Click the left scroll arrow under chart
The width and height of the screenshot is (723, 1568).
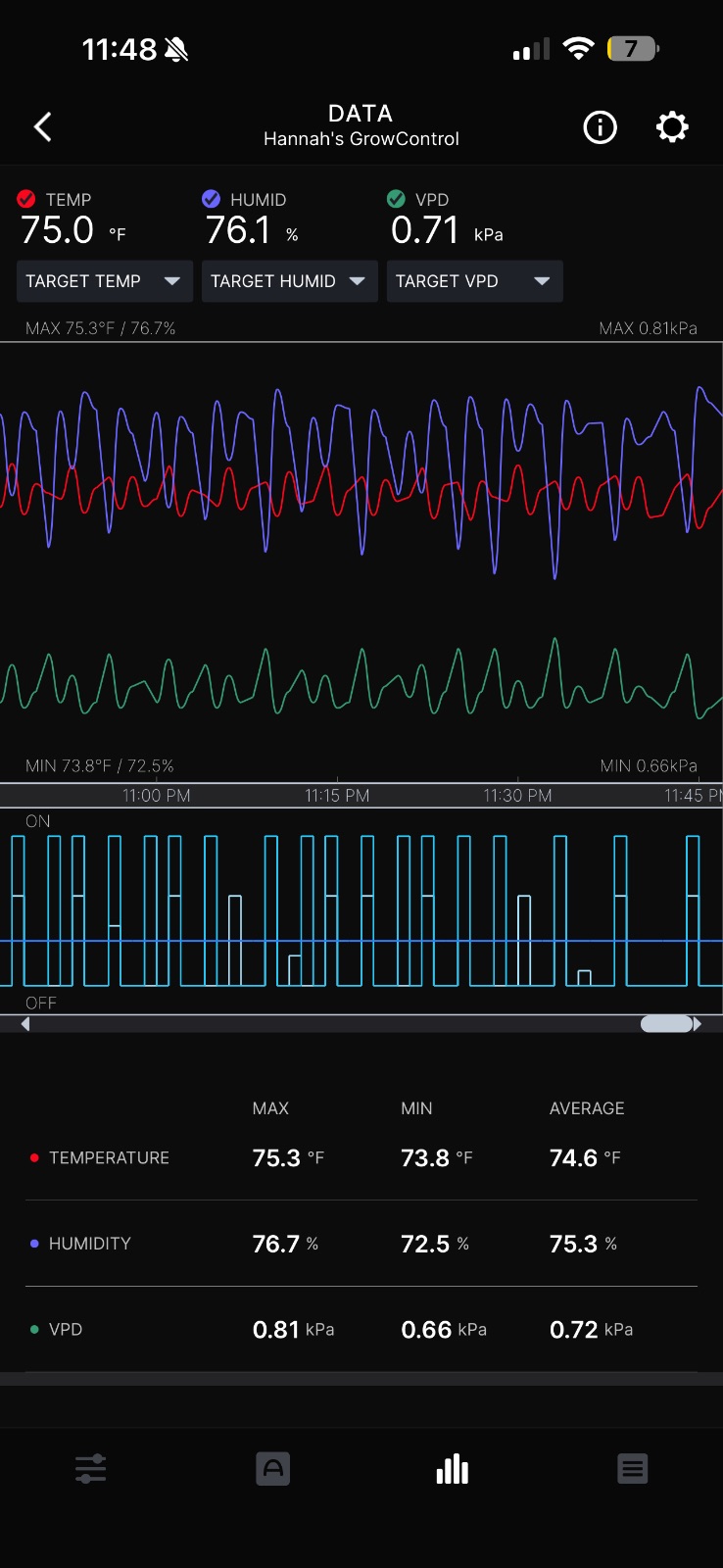25,1024
